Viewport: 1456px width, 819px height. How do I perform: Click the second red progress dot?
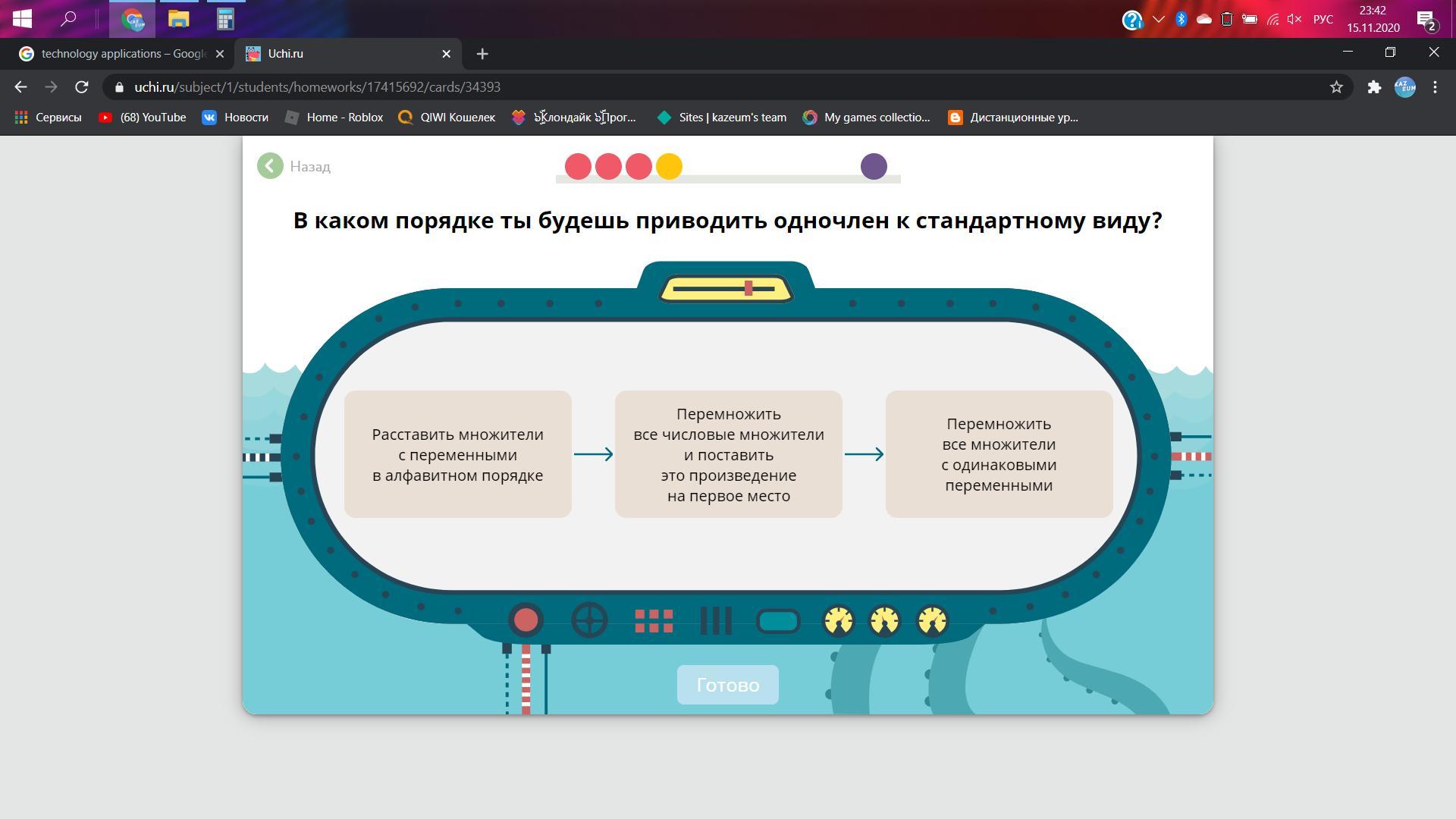click(608, 167)
